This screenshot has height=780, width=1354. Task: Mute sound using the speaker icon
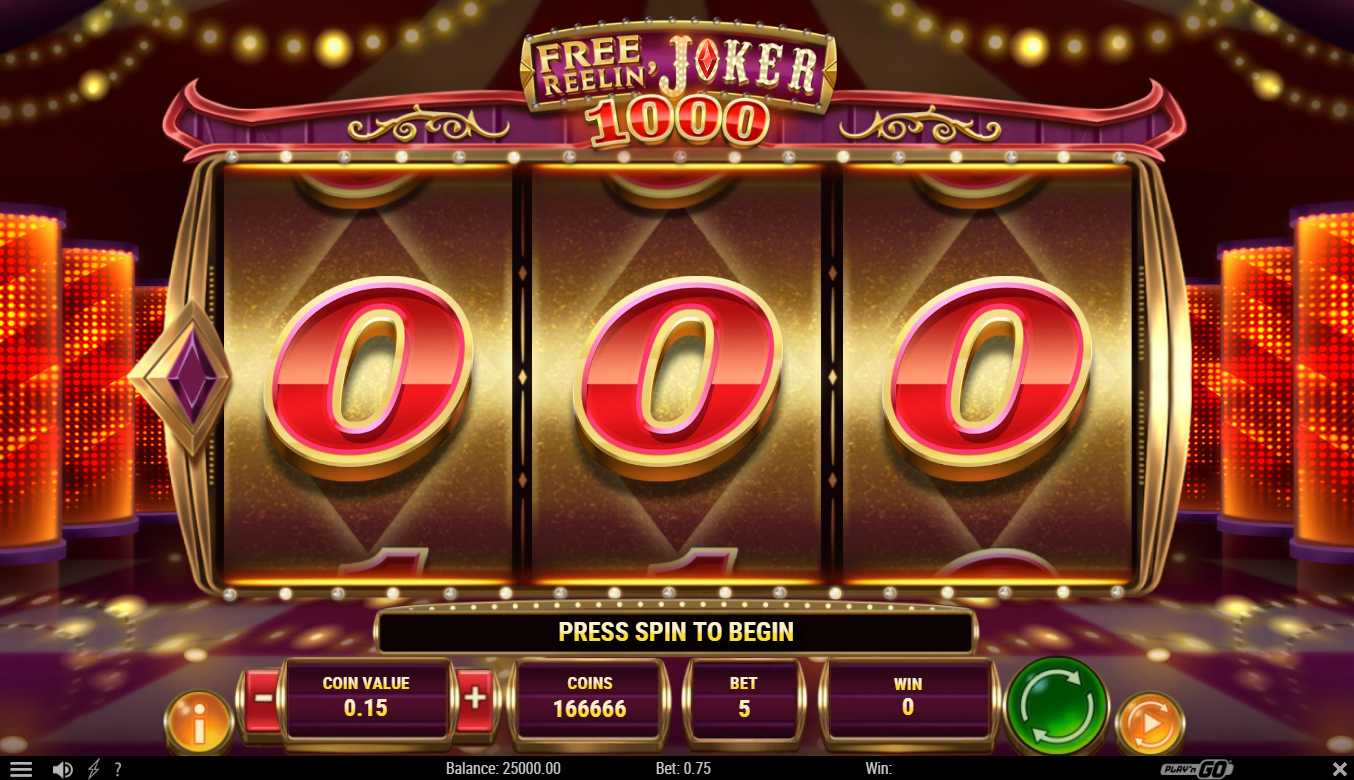(x=62, y=769)
